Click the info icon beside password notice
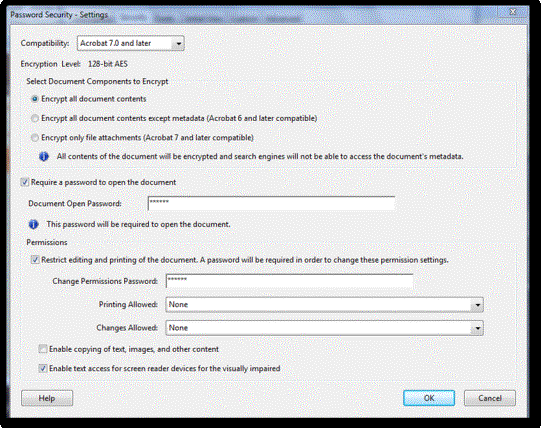The image size is (541, 428). pos(33,224)
